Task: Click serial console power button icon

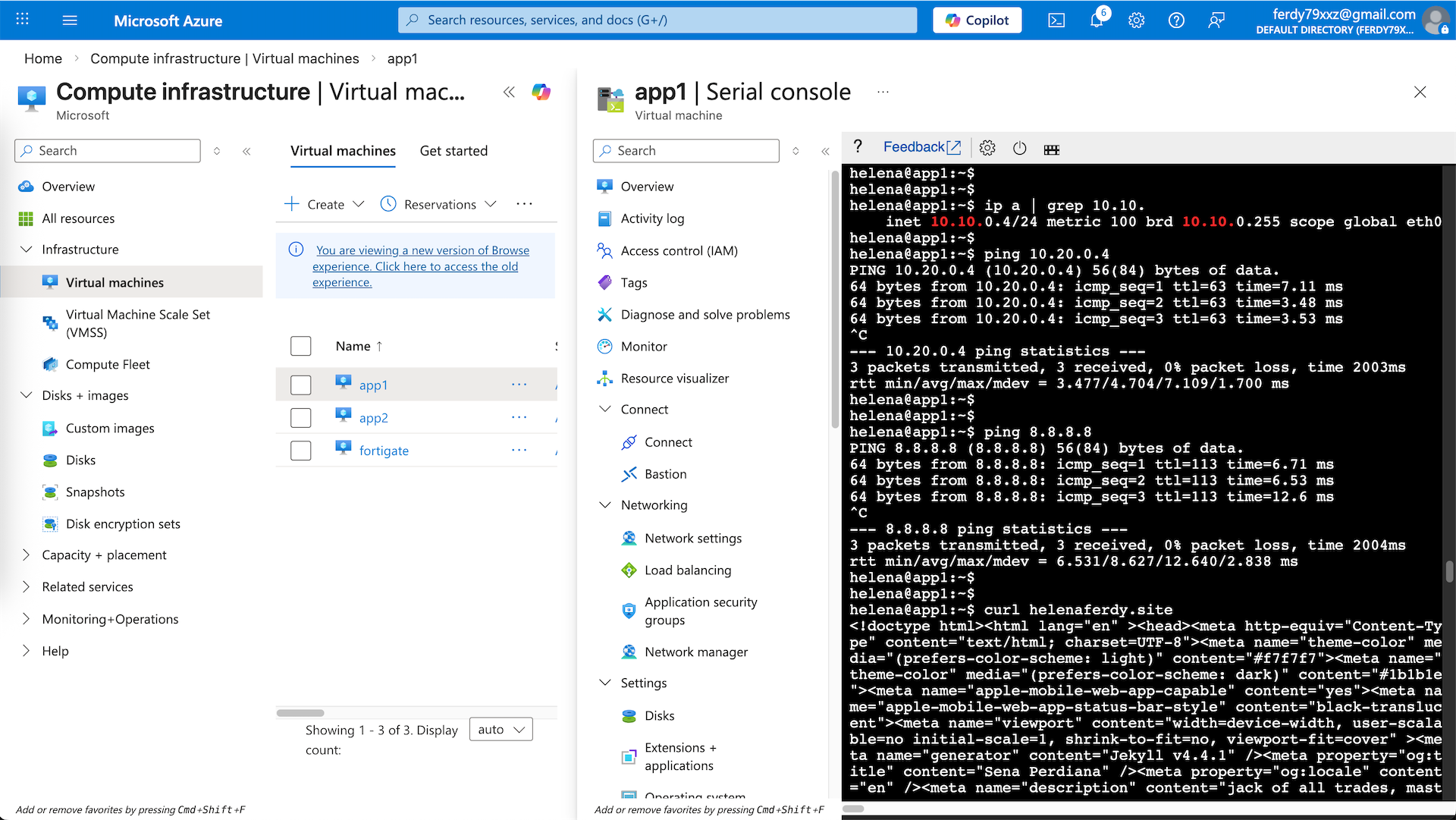Action: pos(1020,148)
